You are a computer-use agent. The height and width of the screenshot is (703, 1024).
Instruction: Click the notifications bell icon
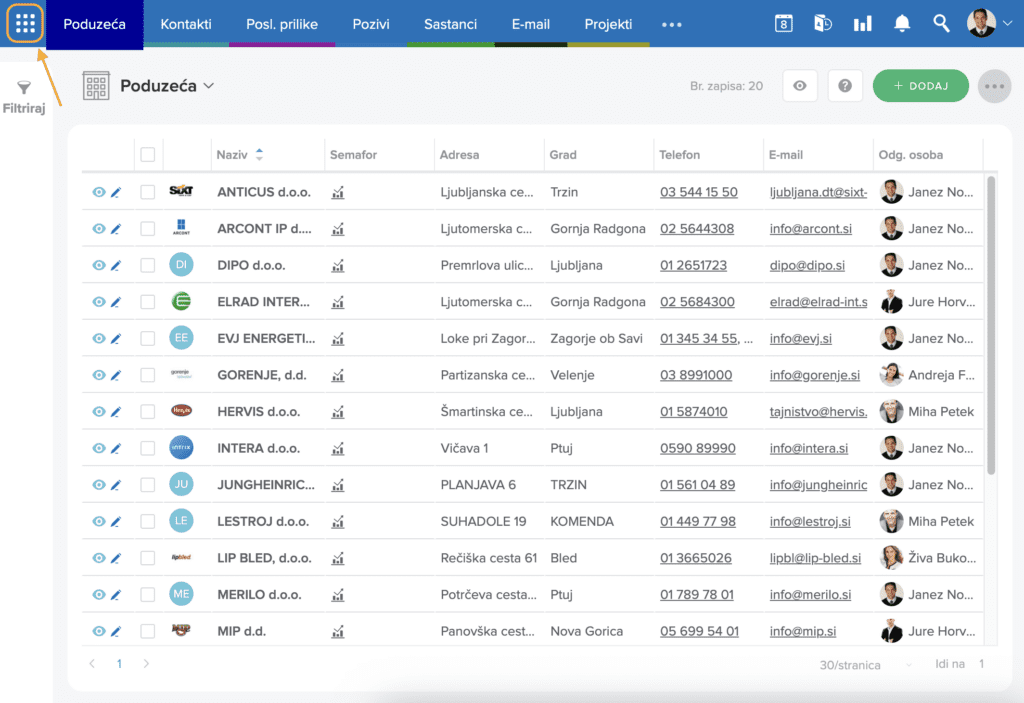click(x=902, y=23)
